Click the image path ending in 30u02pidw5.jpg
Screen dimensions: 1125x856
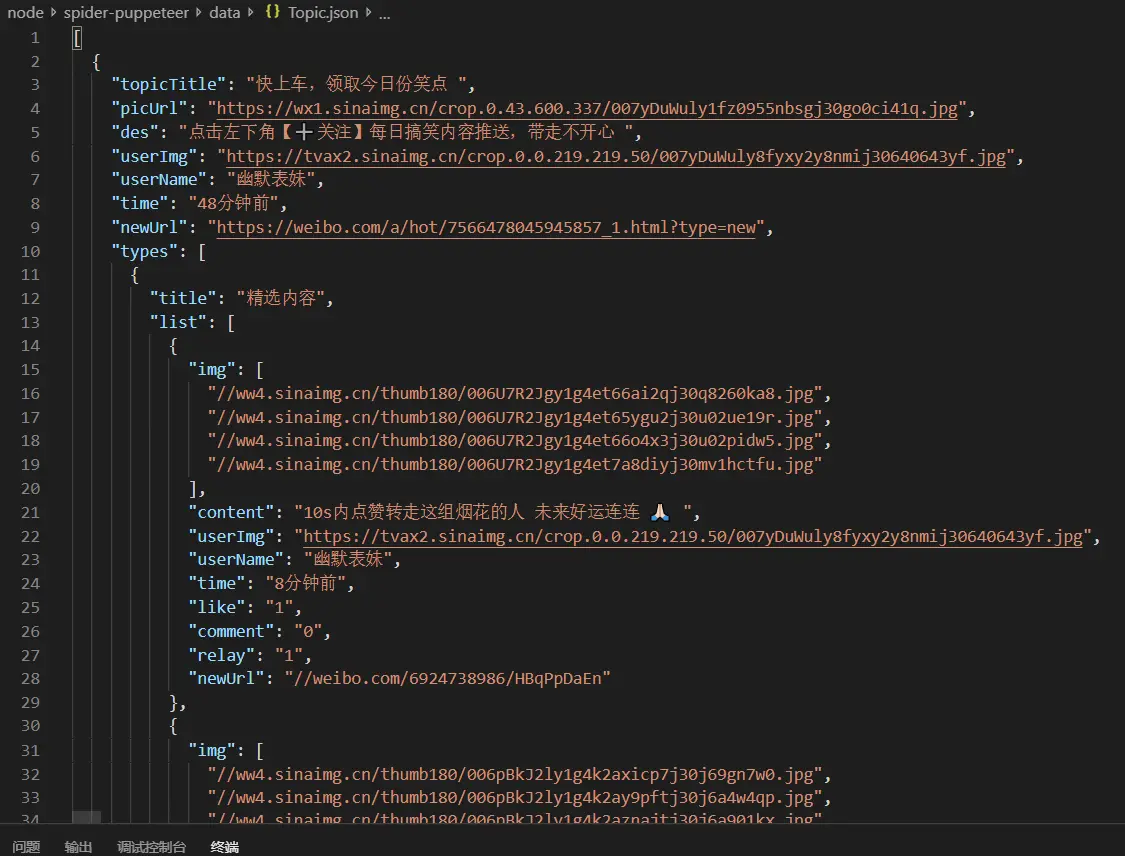(x=514, y=441)
